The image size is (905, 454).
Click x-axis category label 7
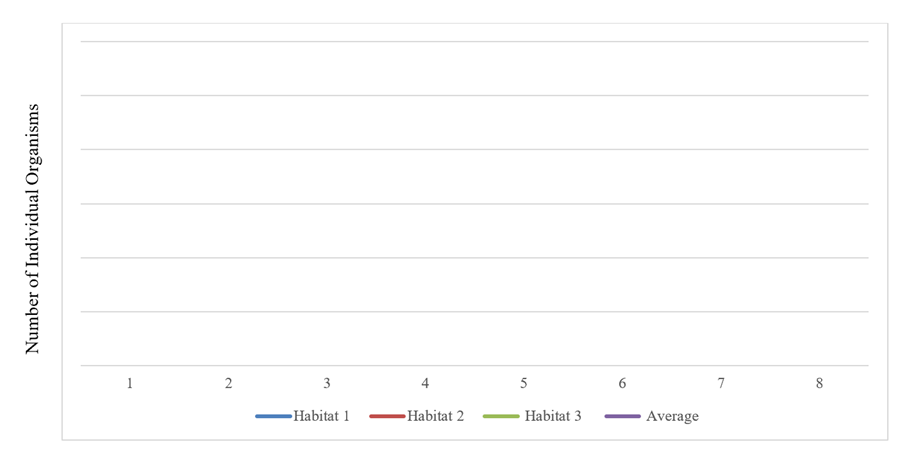tap(721, 383)
